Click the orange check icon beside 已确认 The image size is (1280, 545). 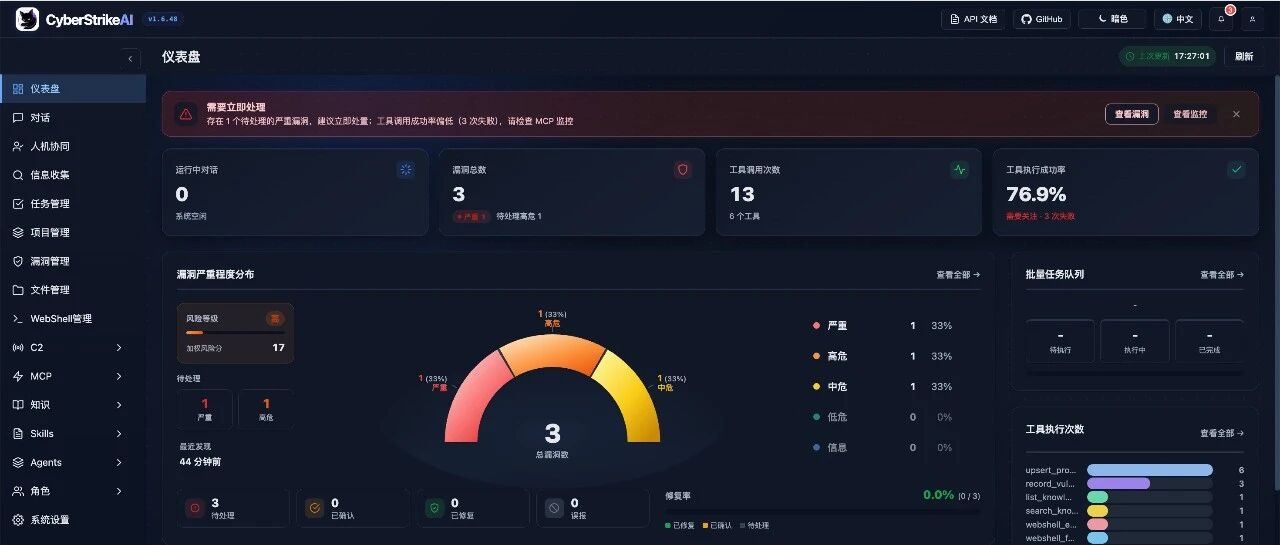pyautogui.click(x=314, y=508)
